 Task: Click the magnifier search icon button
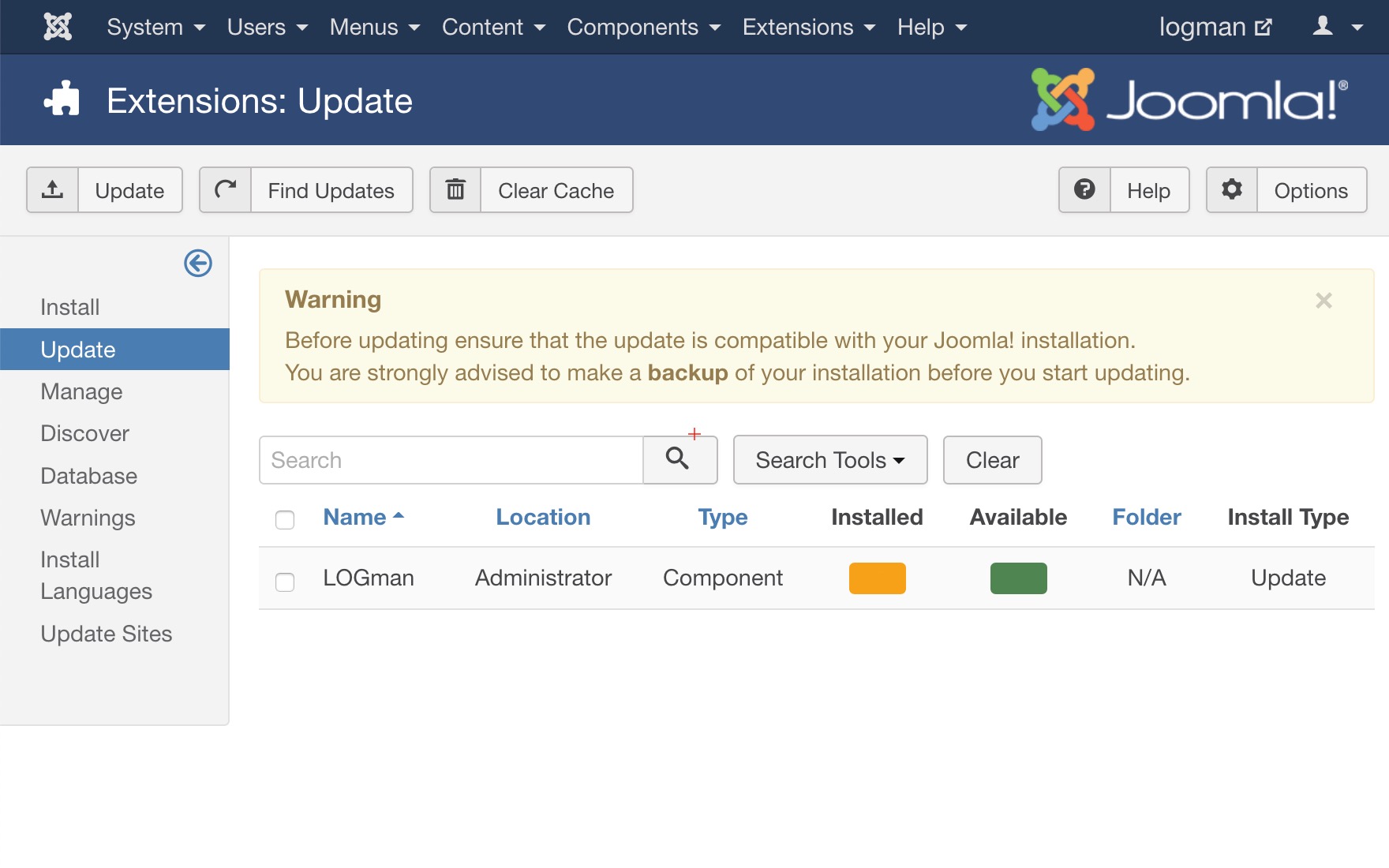(680, 460)
